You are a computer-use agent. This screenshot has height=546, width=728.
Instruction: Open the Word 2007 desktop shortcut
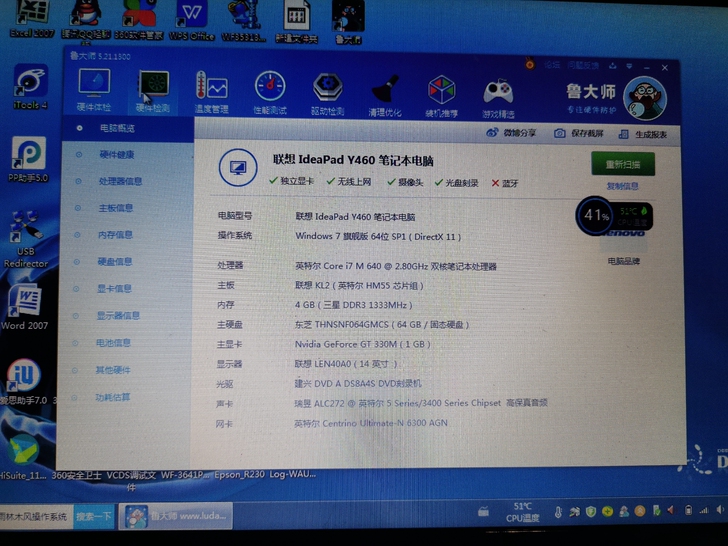click(x=25, y=307)
